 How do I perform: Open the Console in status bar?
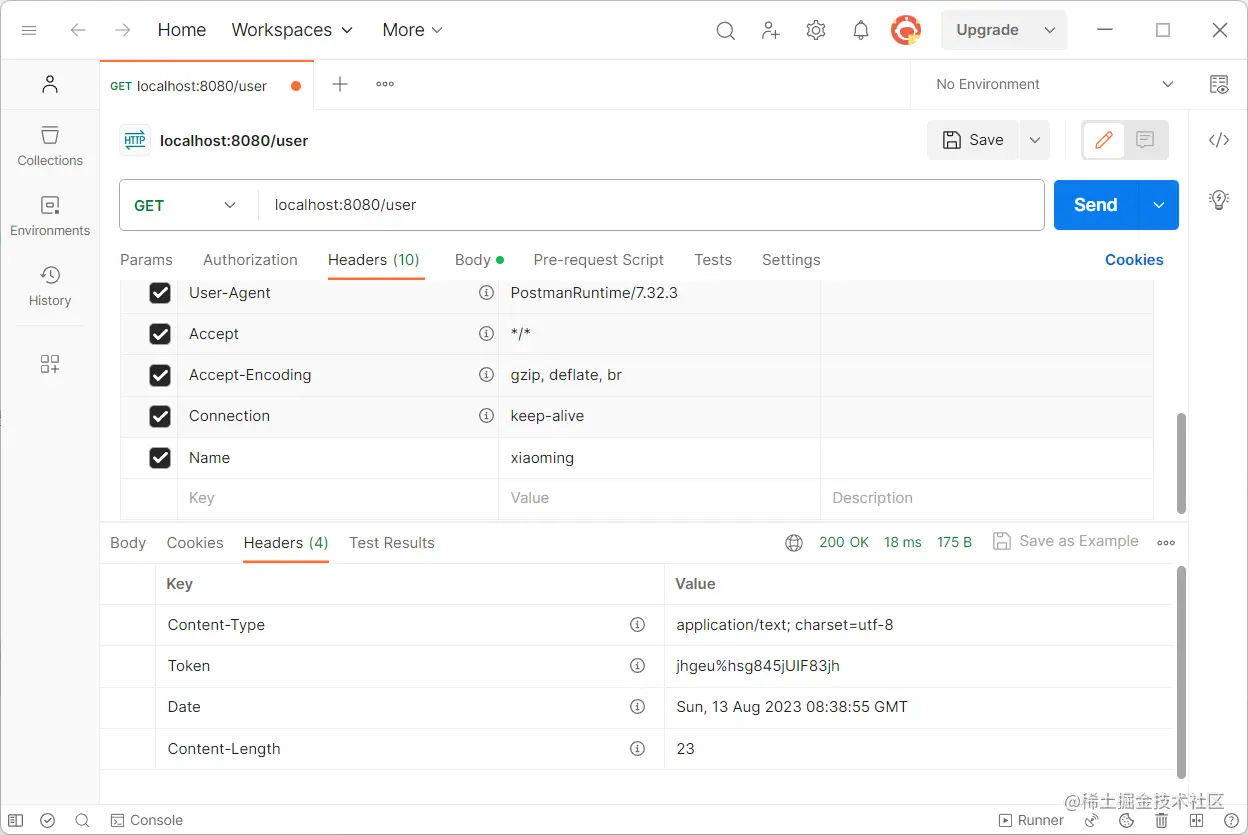point(147,820)
